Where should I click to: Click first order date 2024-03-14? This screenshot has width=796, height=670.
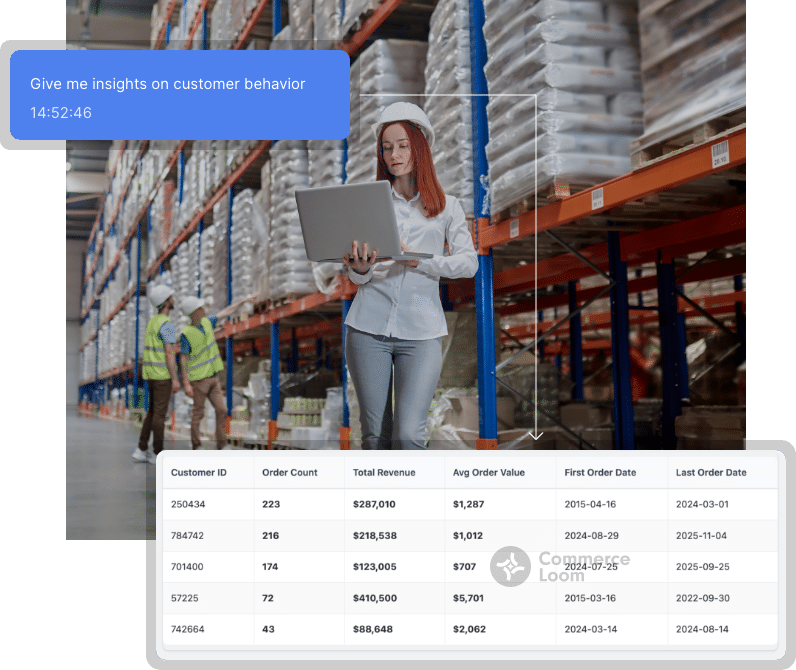point(591,629)
